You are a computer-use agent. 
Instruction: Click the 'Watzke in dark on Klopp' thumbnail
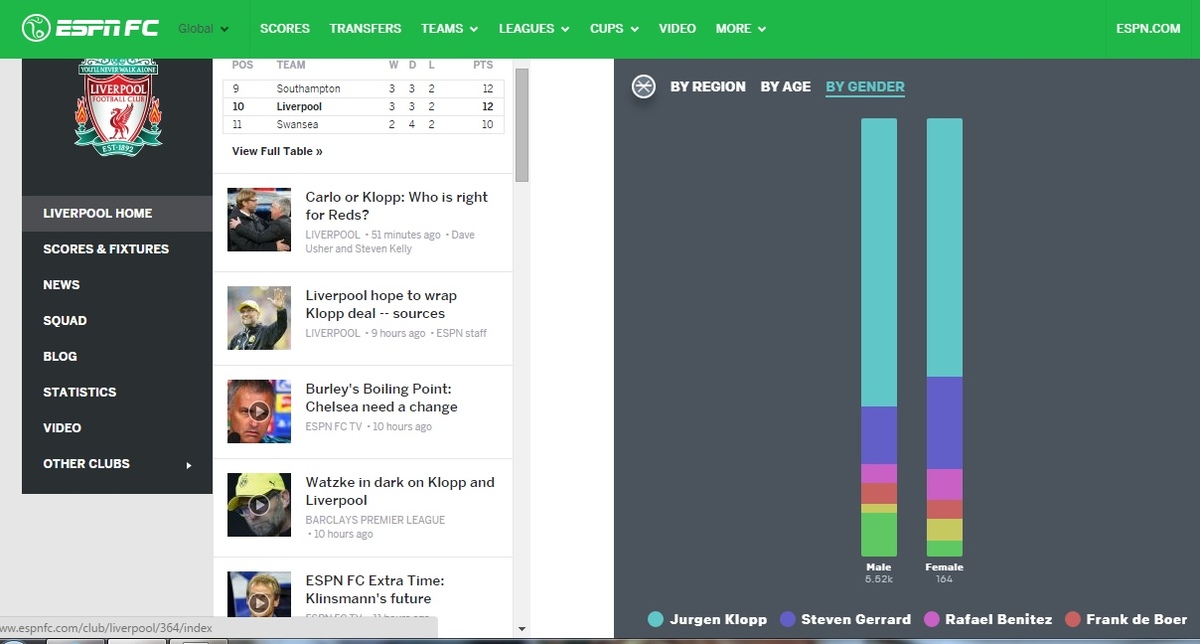click(x=259, y=505)
